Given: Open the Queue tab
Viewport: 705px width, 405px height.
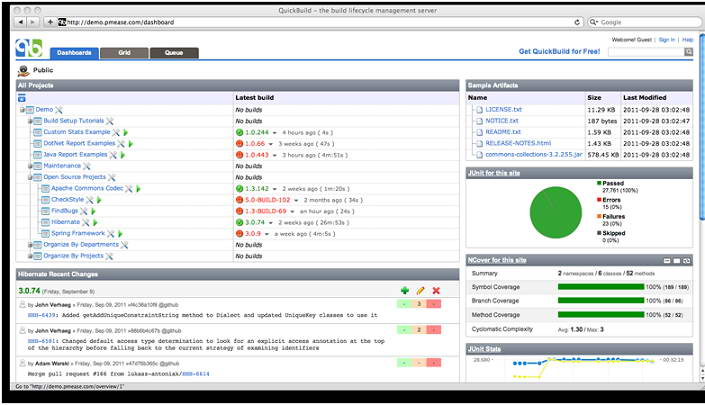Looking at the screenshot, I should 174,53.
